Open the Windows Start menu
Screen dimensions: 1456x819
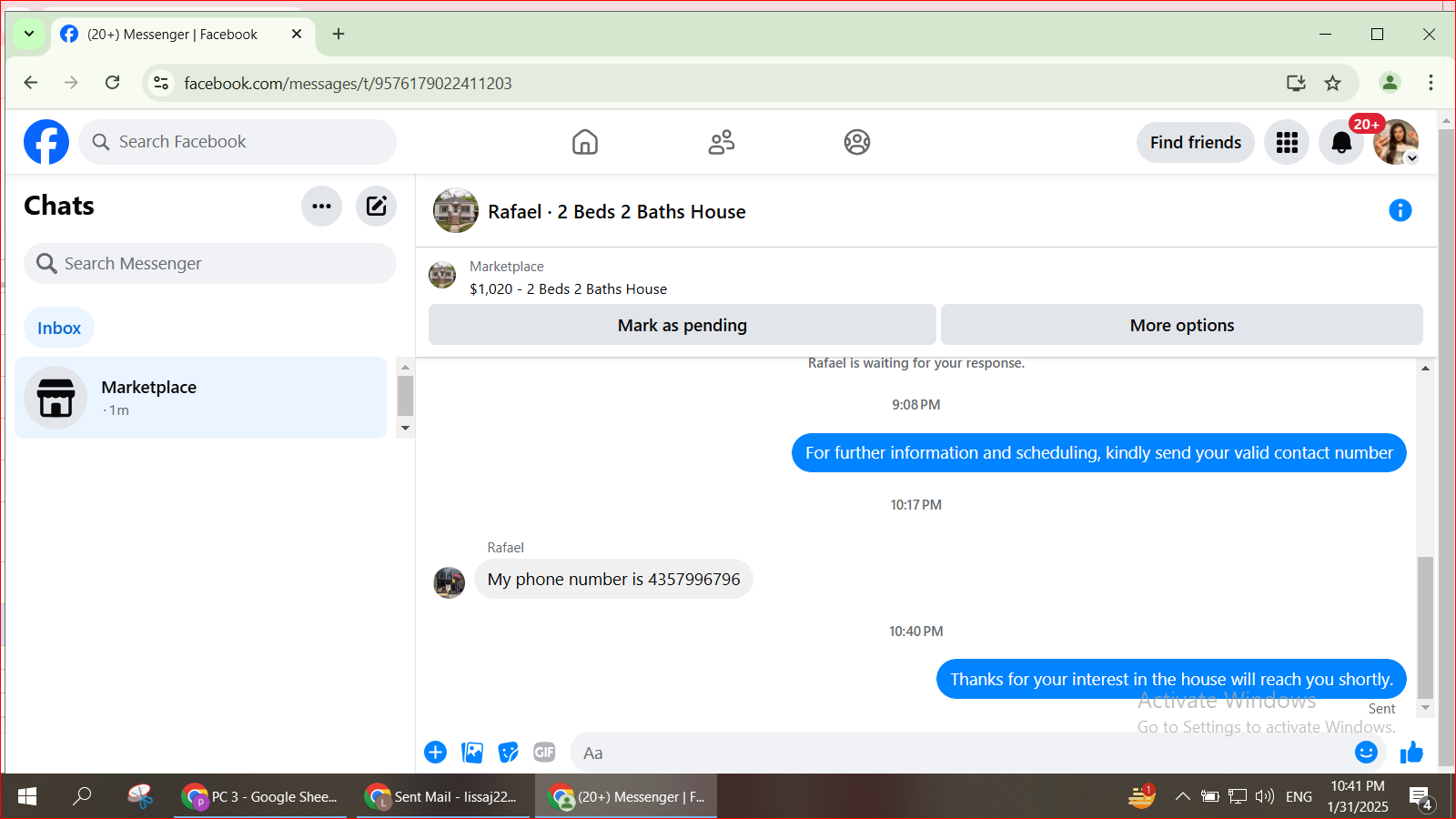pyautogui.click(x=27, y=796)
